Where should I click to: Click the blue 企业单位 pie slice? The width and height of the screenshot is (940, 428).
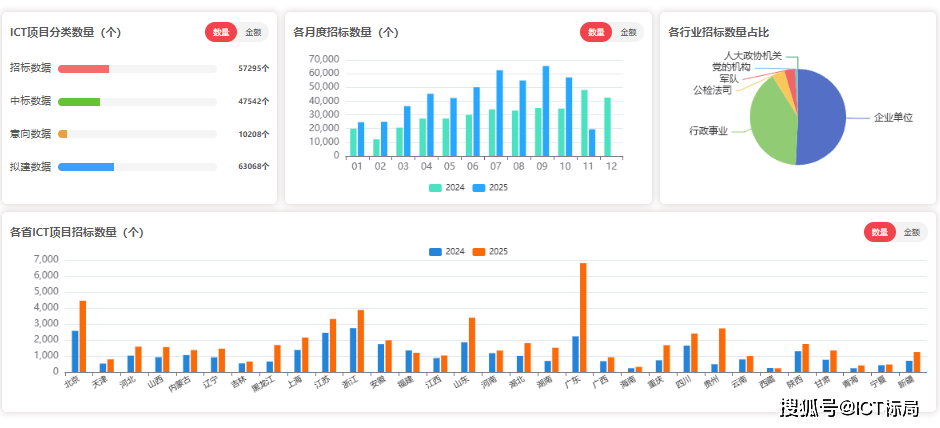(x=822, y=115)
